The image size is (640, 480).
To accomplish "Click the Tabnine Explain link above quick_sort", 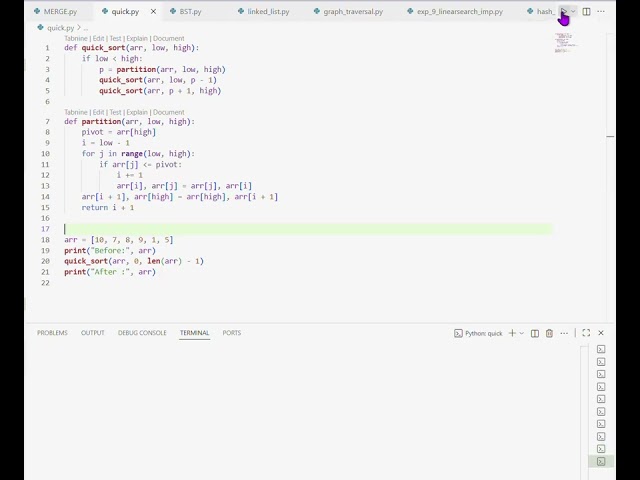I will click(x=138, y=38).
